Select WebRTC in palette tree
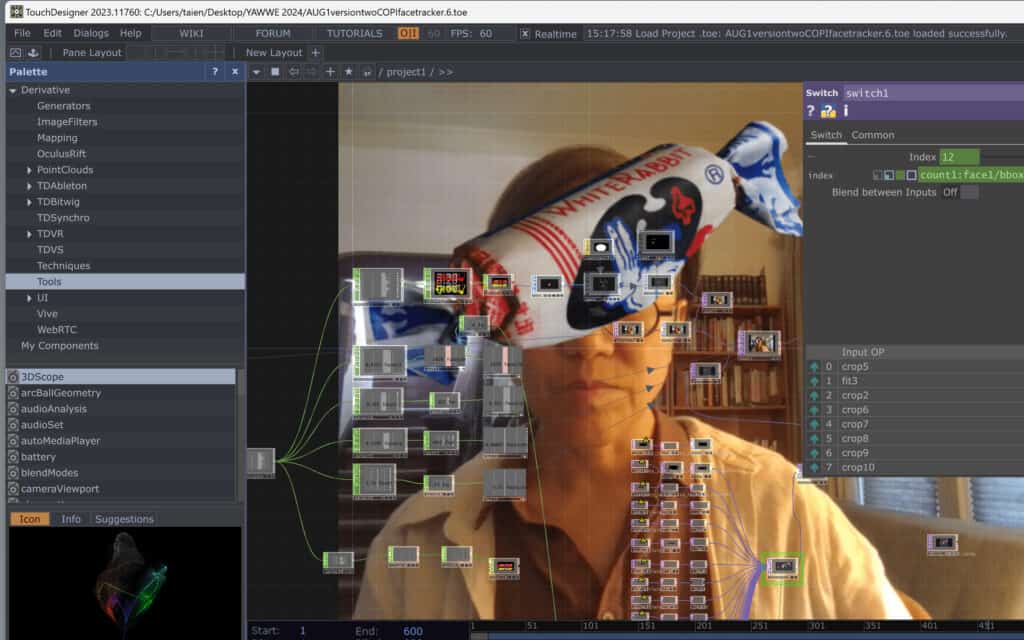 point(56,330)
